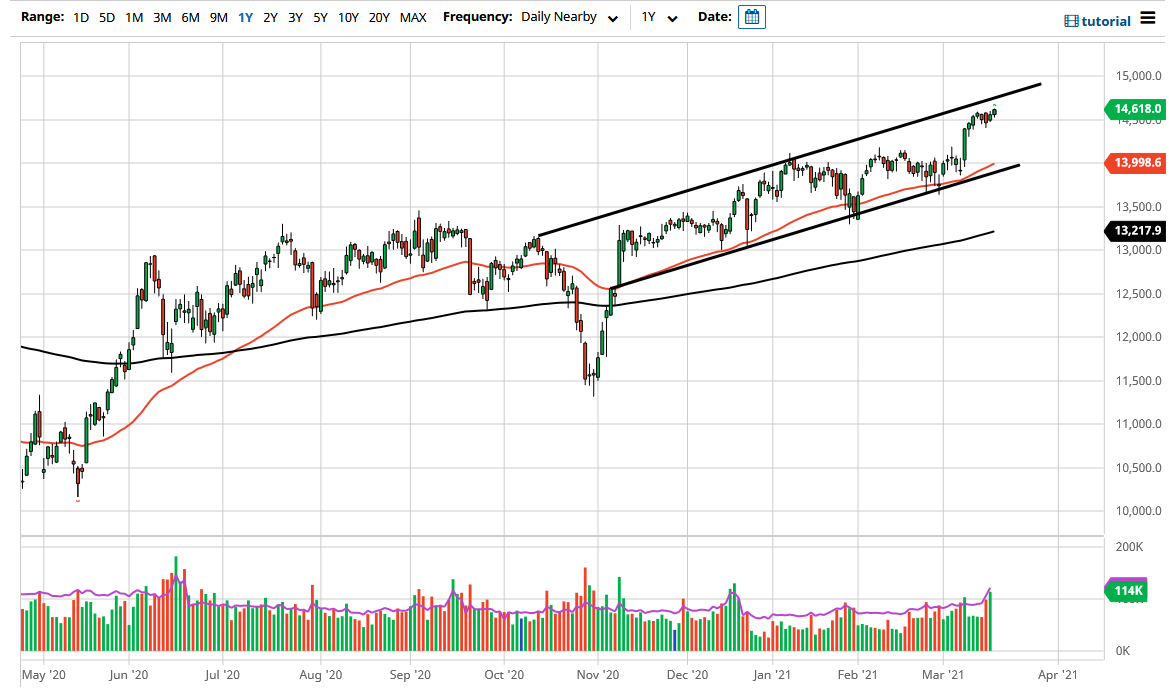This screenshot has height=693, width=1169.
Task: Select the active 1Y range tab
Action: 245,17
